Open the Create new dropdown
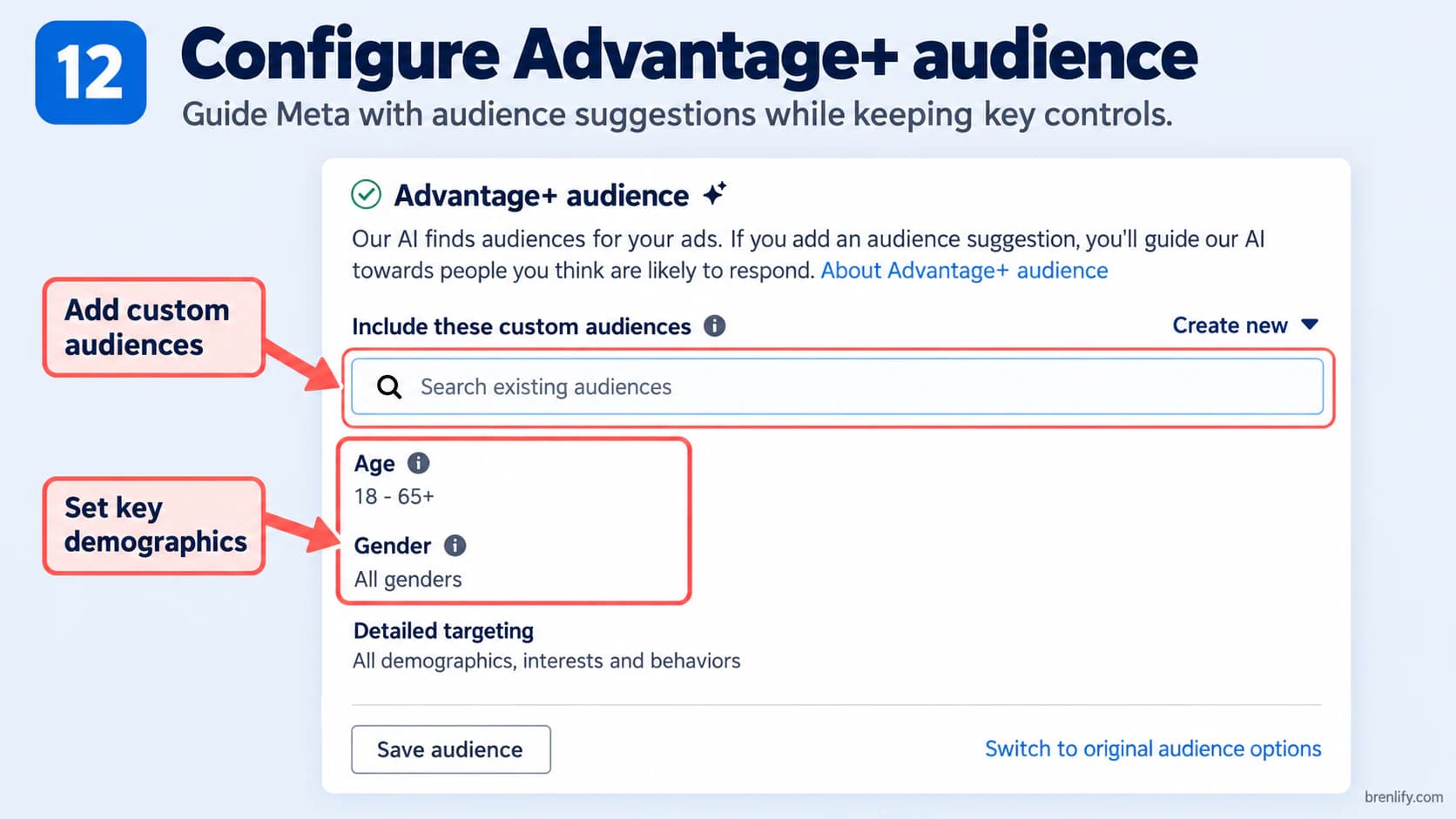This screenshot has height=819, width=1456. pos(1245,325)
